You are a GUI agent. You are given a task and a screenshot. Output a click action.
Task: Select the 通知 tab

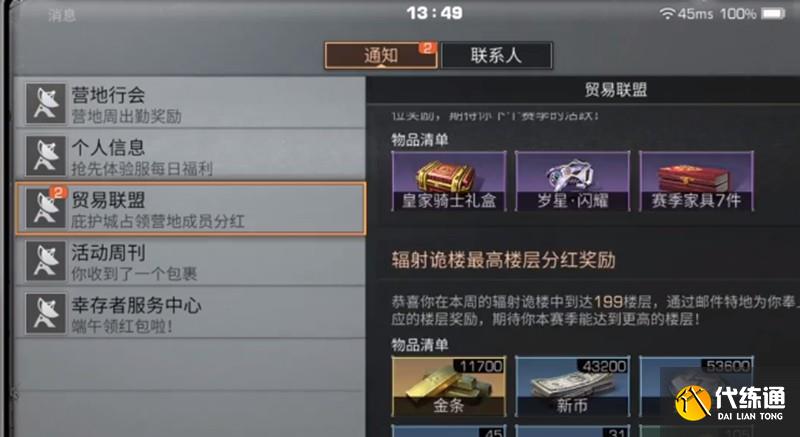(381, 55)
